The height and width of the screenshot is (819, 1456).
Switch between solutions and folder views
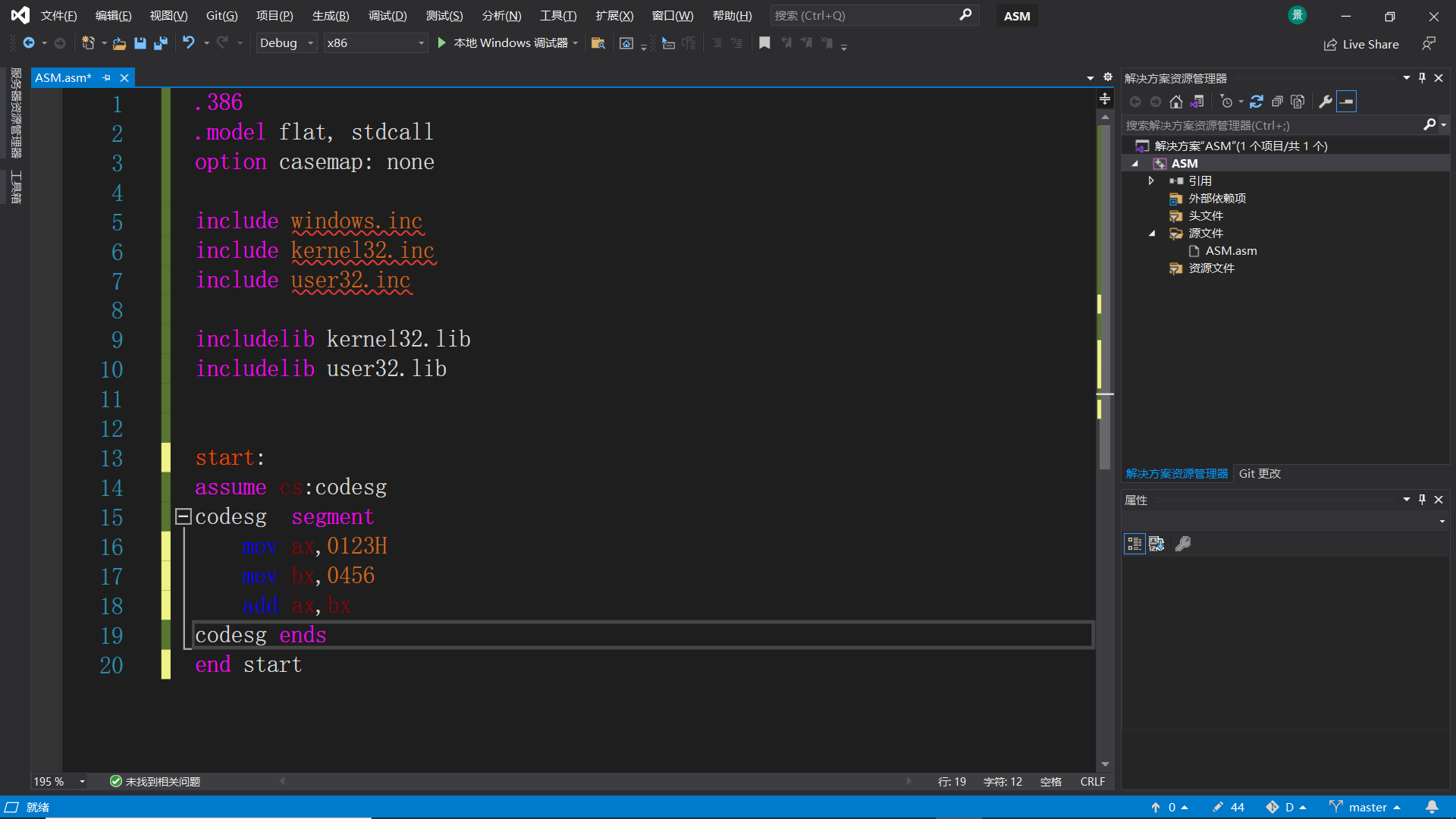point(1197,102)
